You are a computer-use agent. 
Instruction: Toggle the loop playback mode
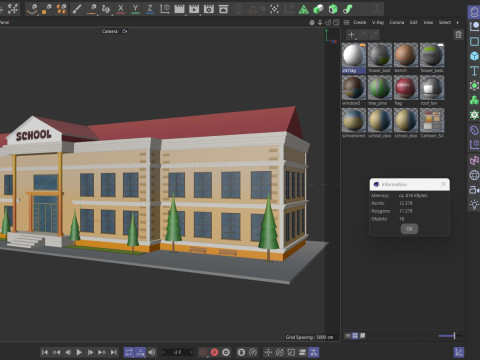(129, 352)
